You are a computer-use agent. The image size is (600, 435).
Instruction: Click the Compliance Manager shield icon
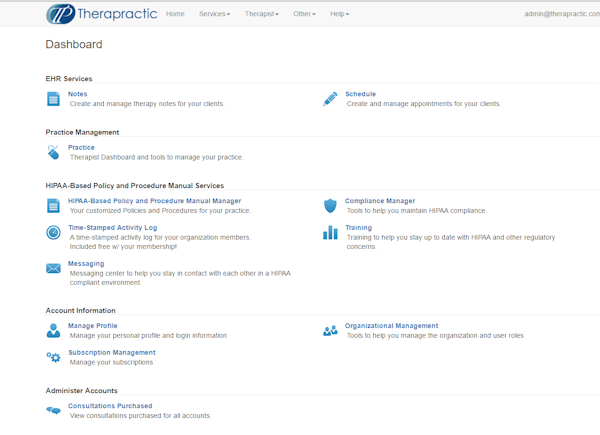tap(330, 205)
